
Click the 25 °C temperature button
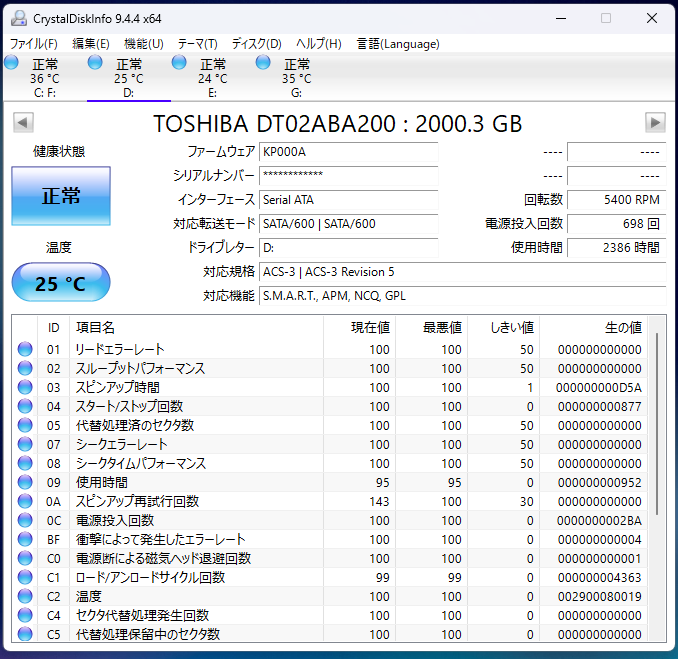click(x=61, y=282)
